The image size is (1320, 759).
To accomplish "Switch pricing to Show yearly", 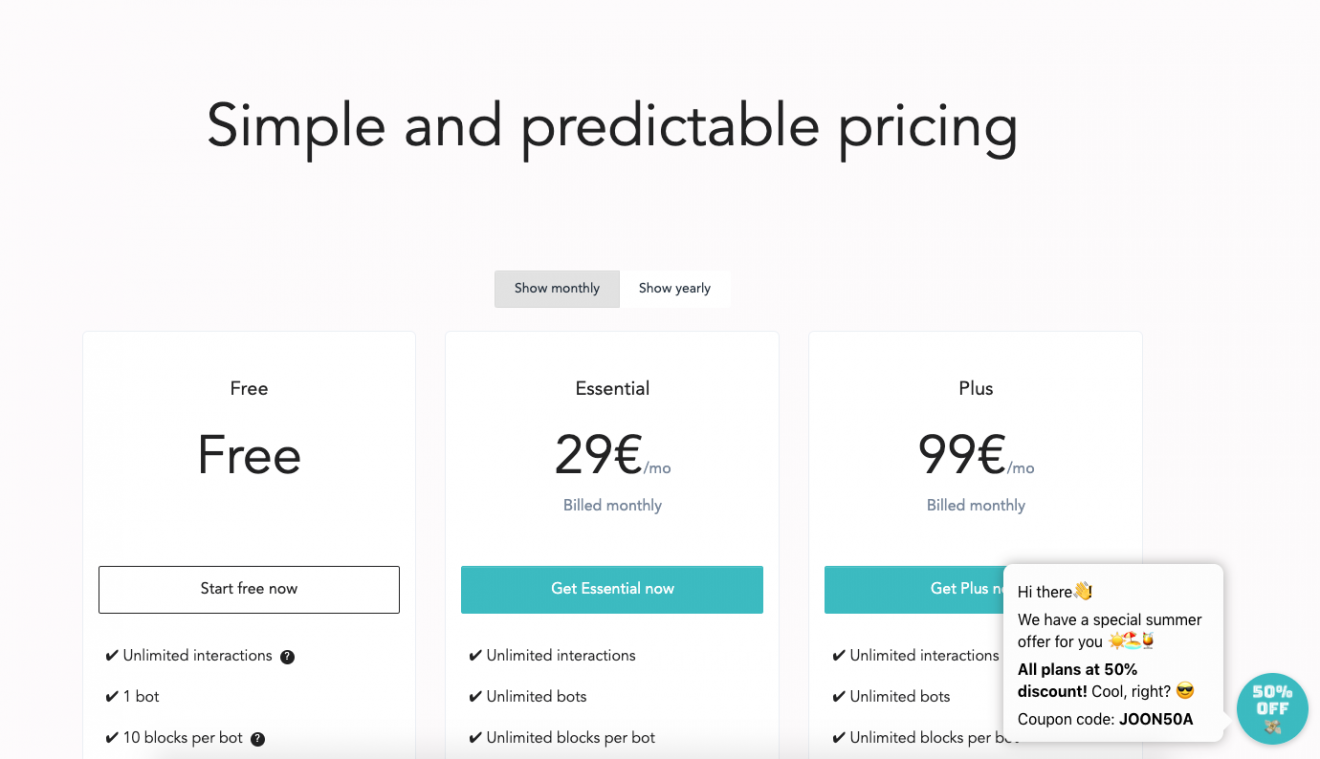I will click(675, 289).
